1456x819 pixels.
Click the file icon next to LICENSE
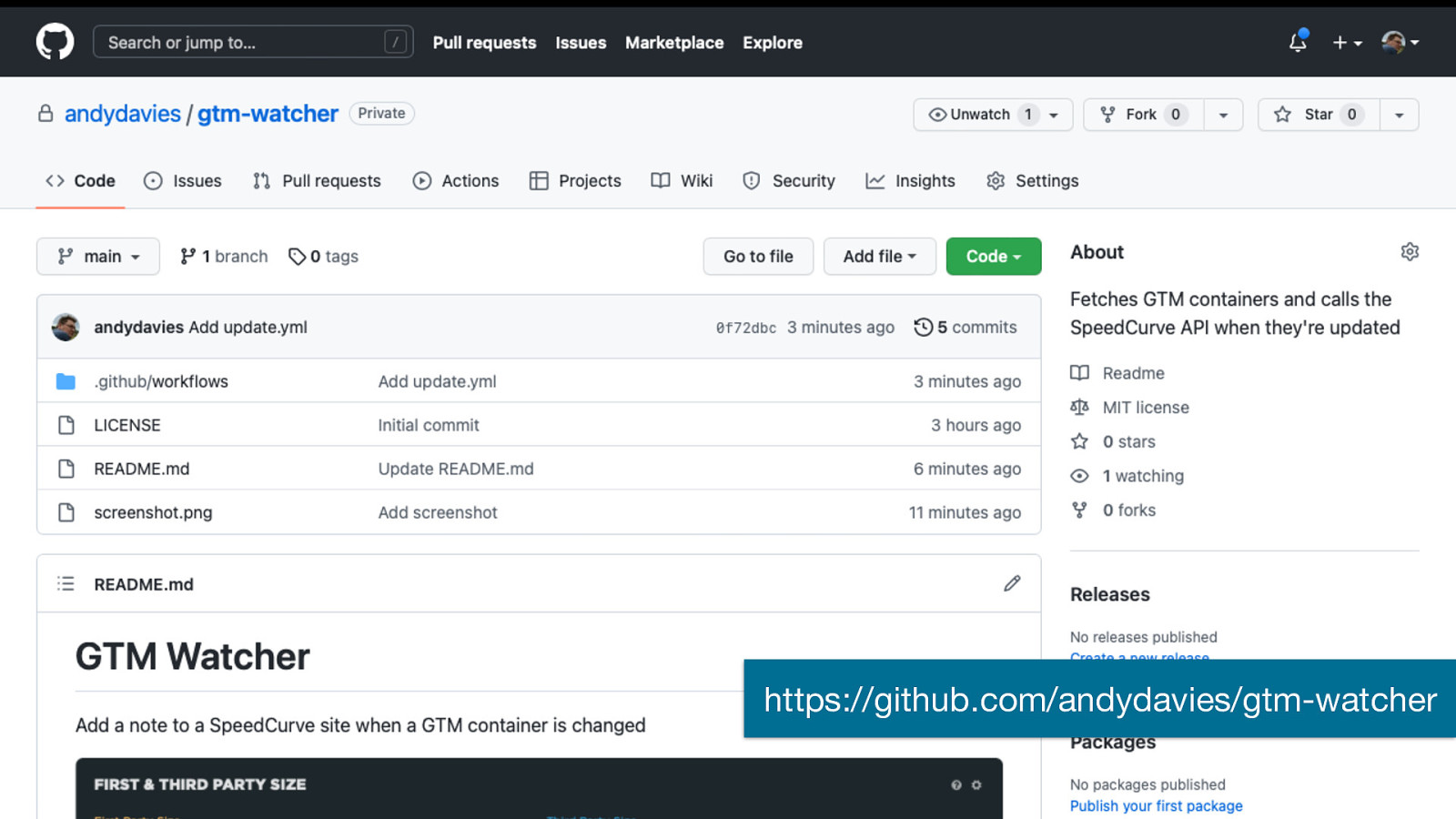tap(66, 425)
